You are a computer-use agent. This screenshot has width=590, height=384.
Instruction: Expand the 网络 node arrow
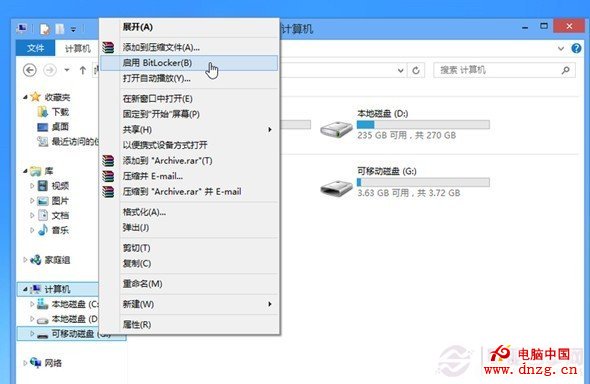(x=25, y=363)
